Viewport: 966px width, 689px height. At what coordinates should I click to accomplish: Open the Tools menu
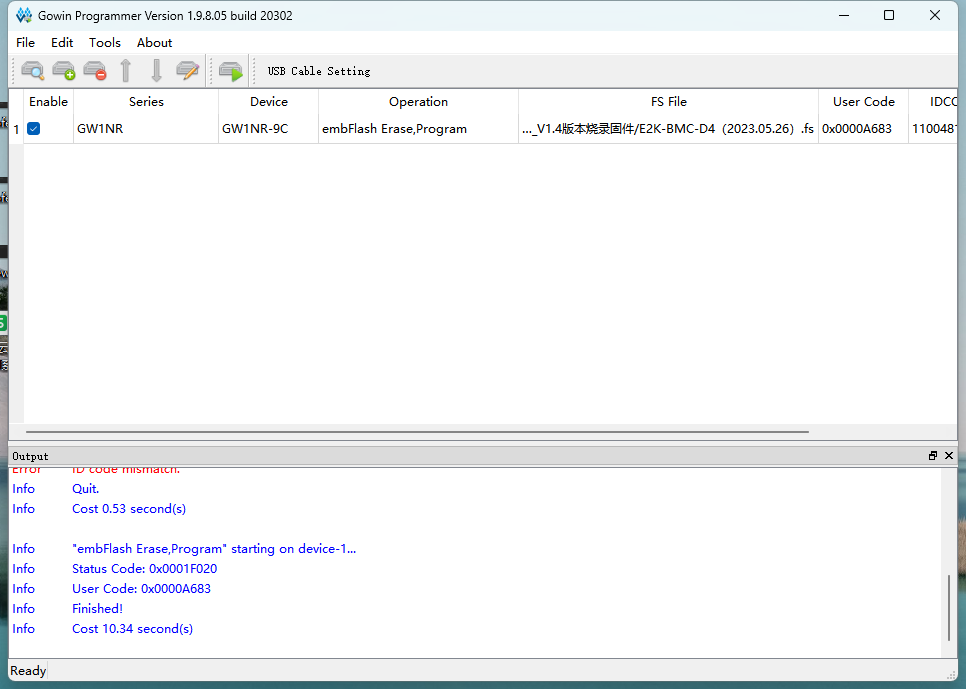(105, 43)
